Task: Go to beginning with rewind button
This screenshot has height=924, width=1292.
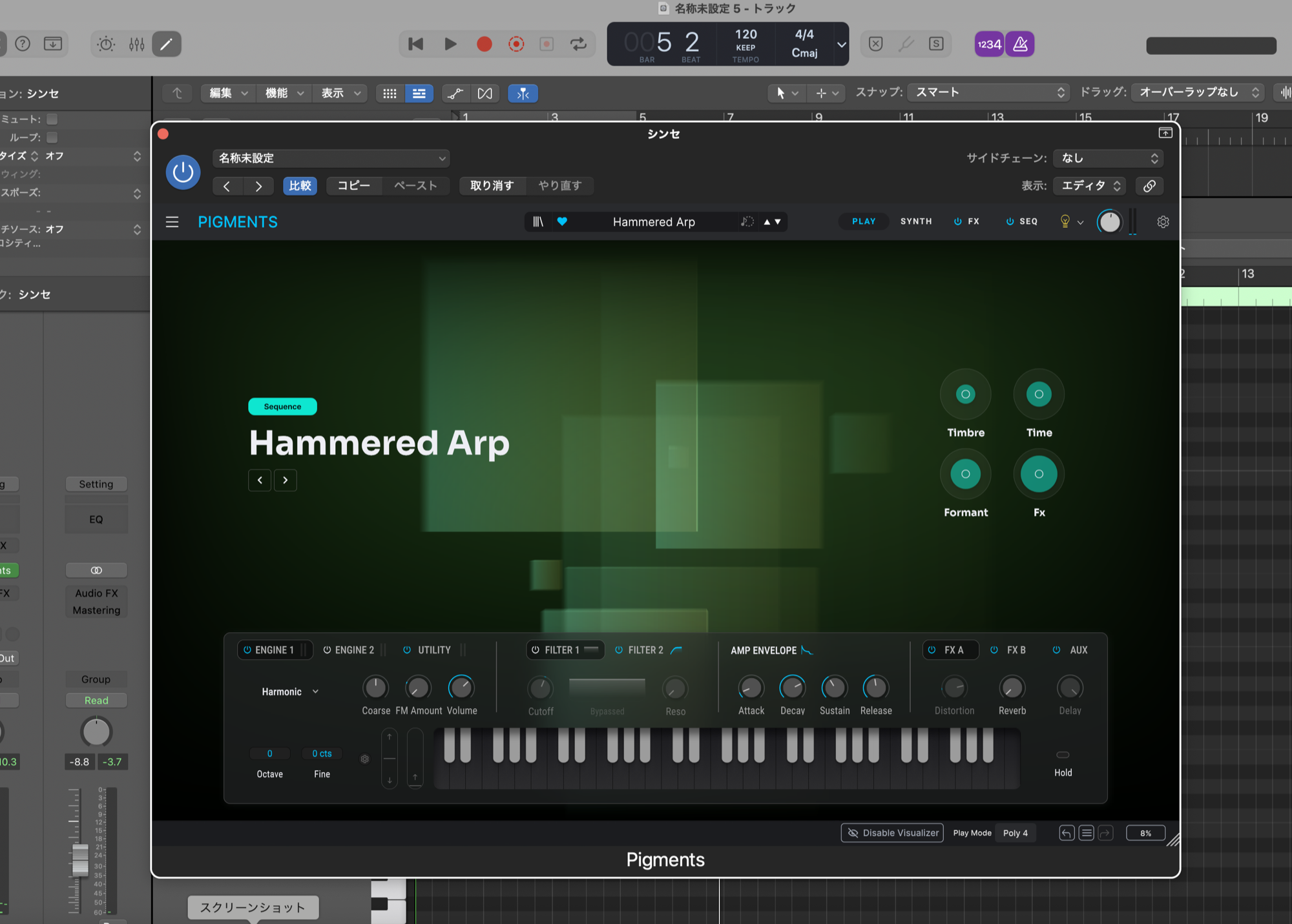Action: tap(416, 44)
